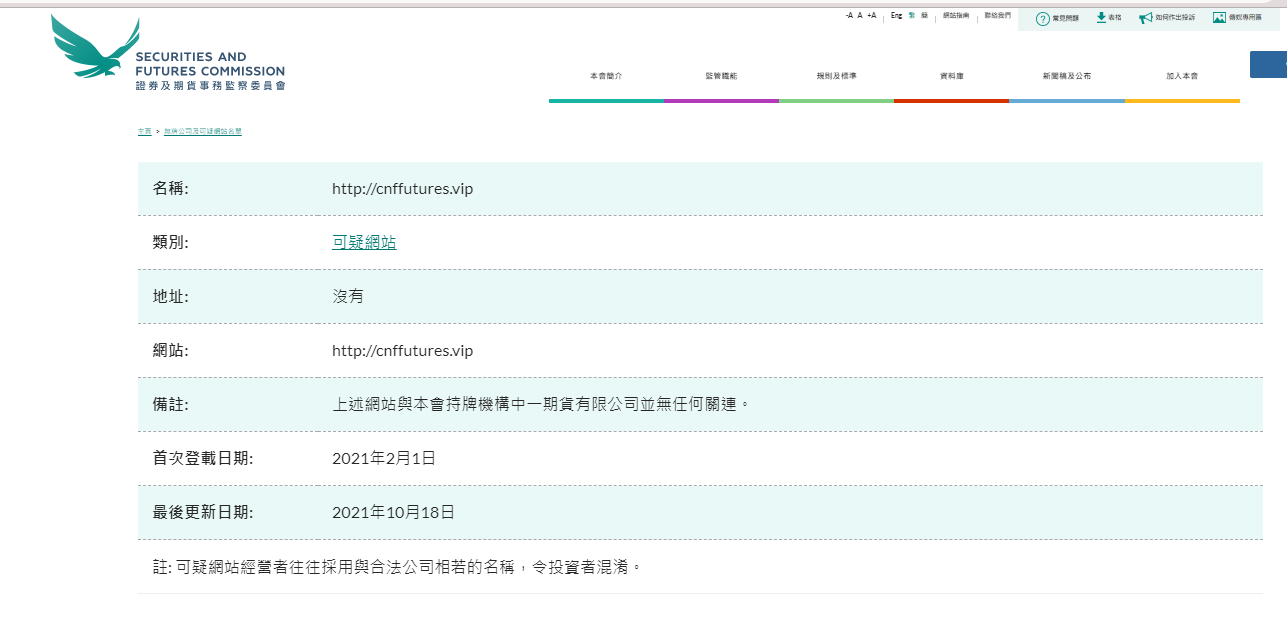
Task: Switch to Simplified Chinese 簡
Action: [924, 16]
